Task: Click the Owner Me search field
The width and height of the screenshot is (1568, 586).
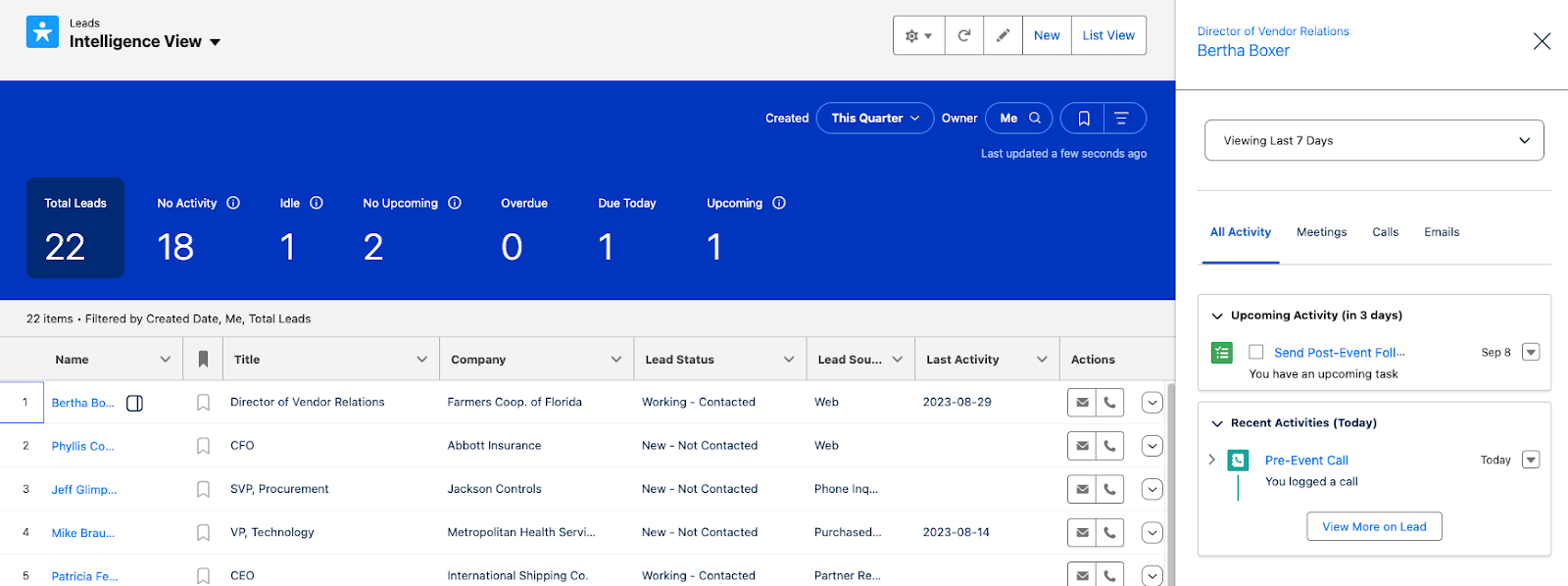Action: pos(1018,118)
